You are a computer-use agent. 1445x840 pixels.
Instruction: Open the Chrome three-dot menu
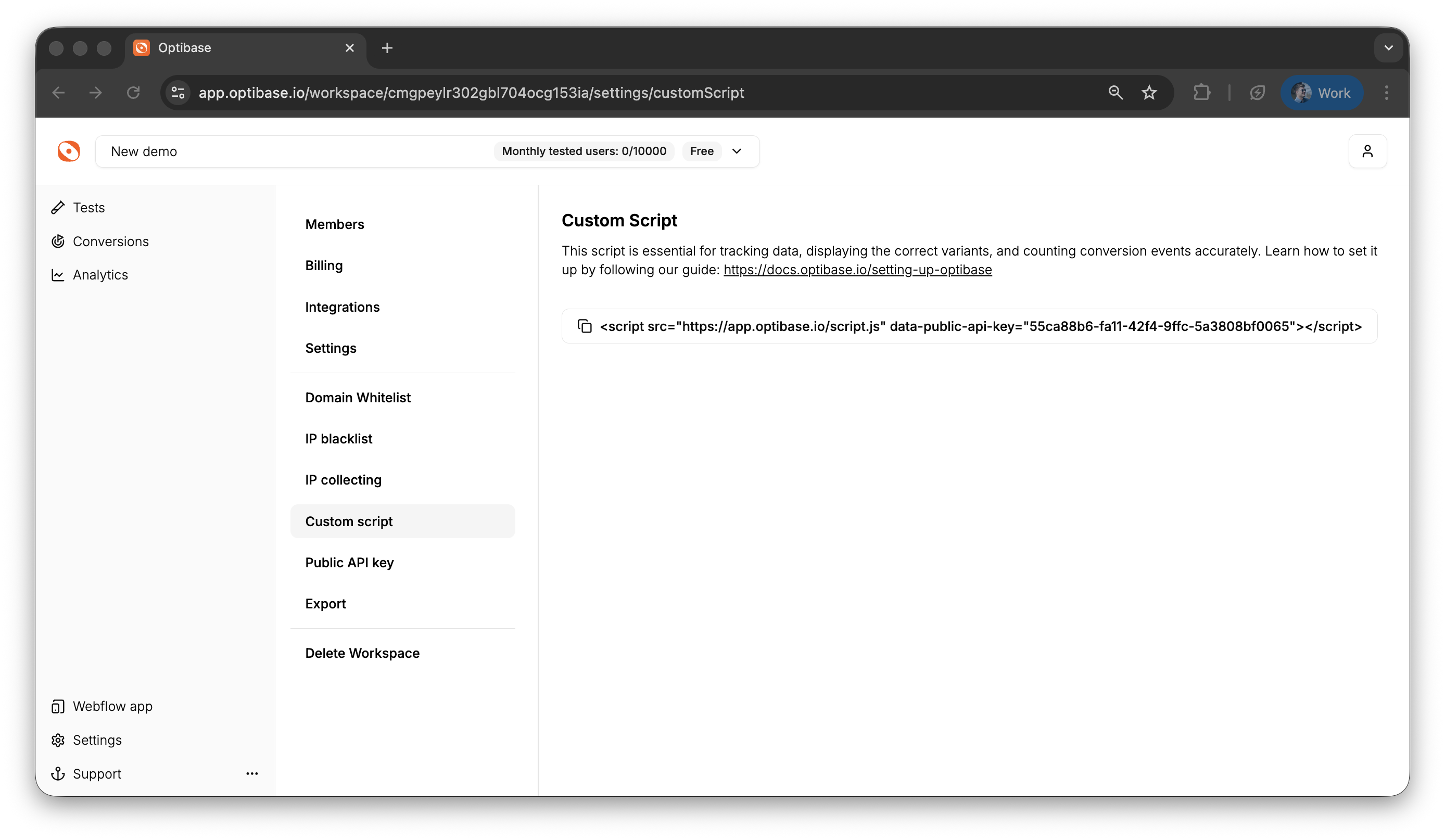(x=1386, y=93)
